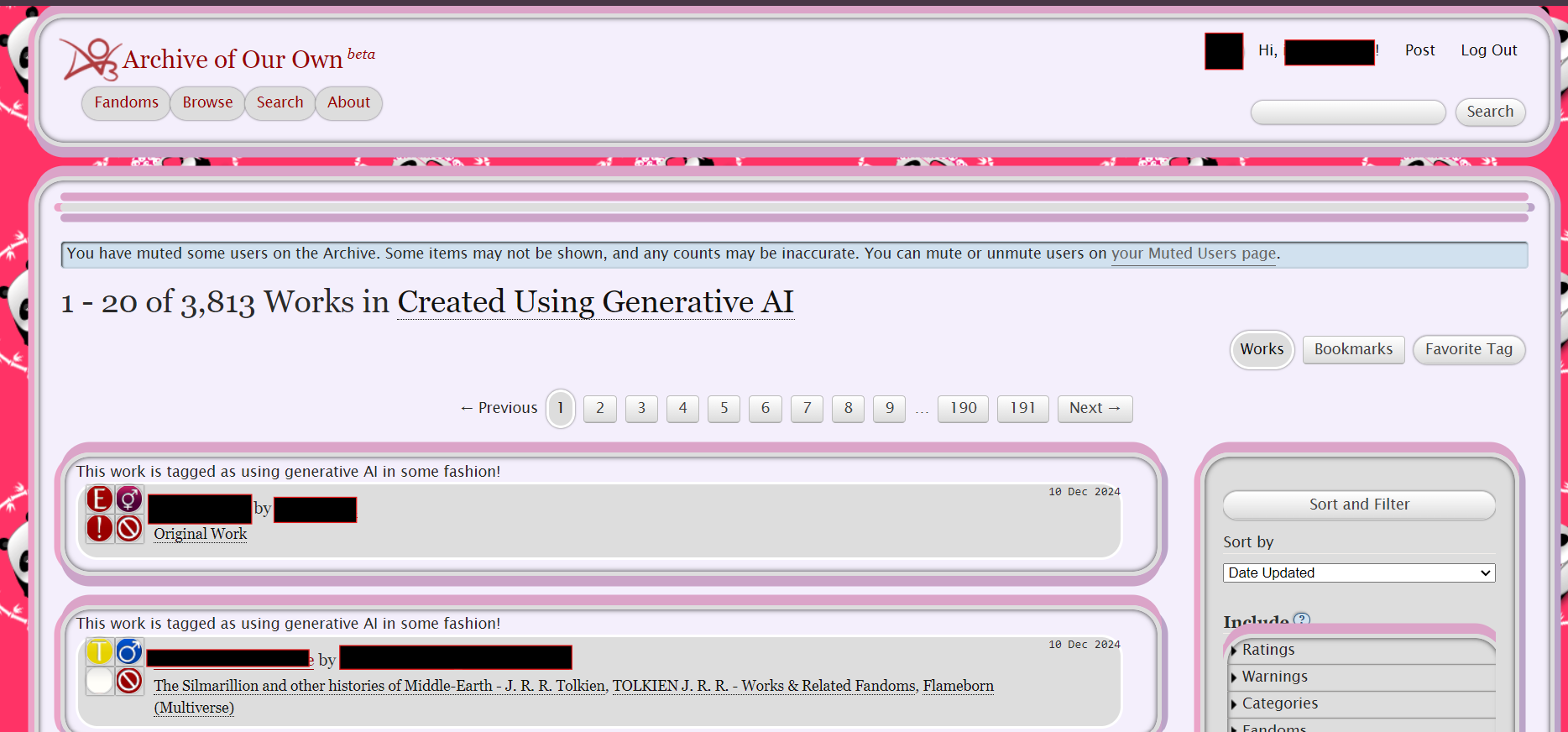The width and height of the screenshot is (1568, 732).
Task: Open your Muted Users page link
Action: (x=1194, y=254)
